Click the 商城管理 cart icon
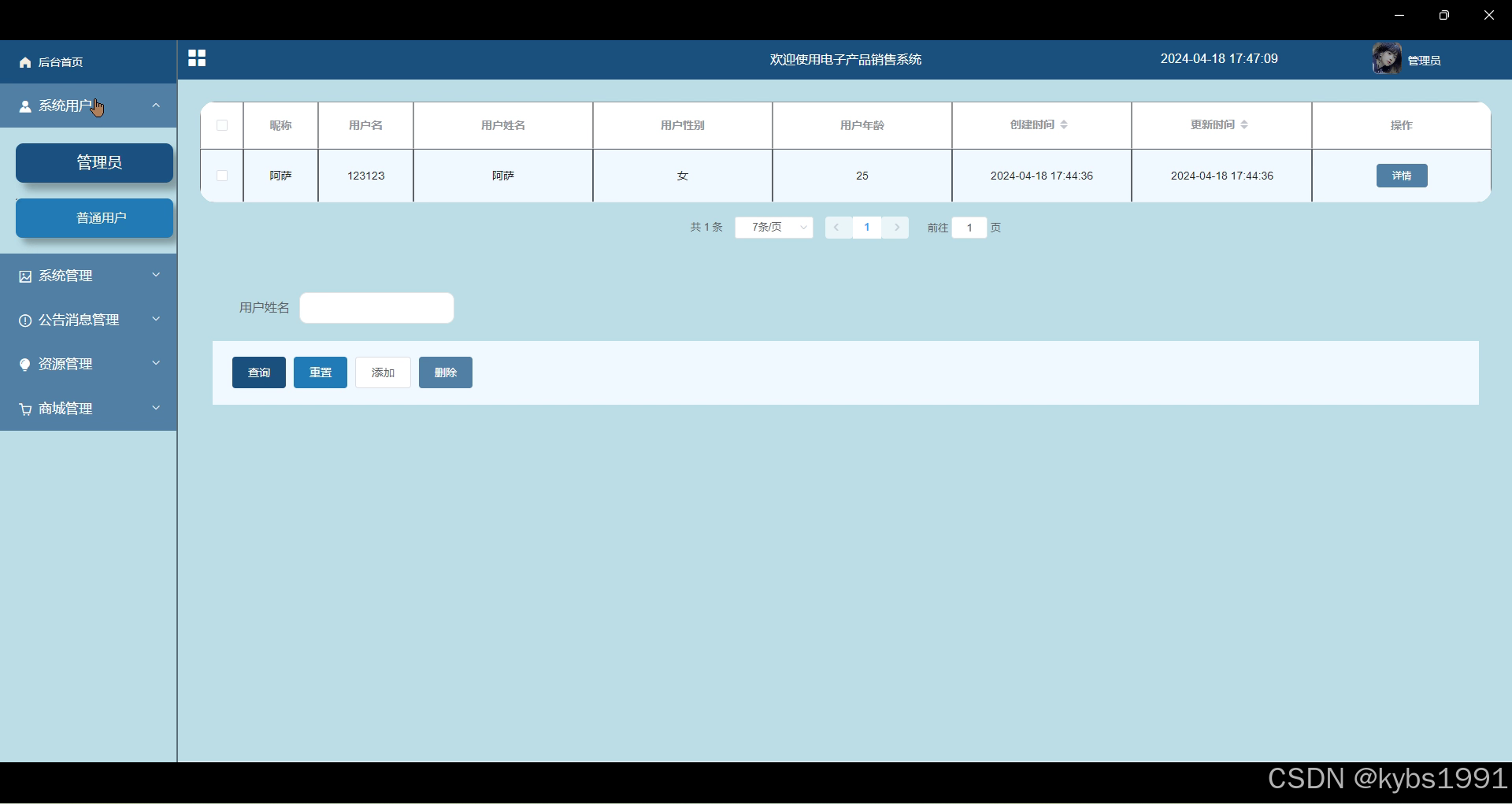The width and height of the screenshot is (1512, 804). [25, 409]
